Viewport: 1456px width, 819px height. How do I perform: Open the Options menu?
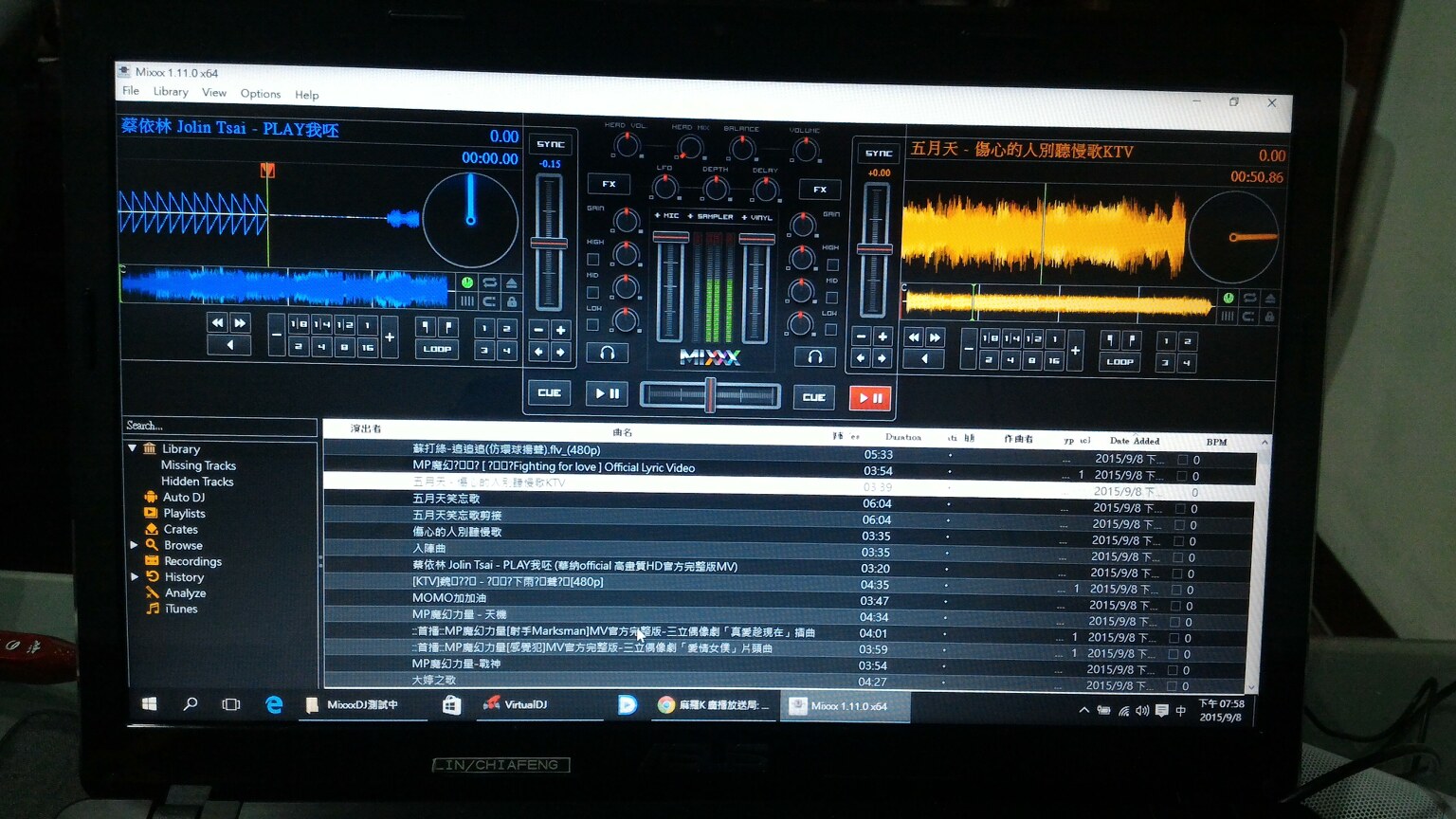pos(261,94)
